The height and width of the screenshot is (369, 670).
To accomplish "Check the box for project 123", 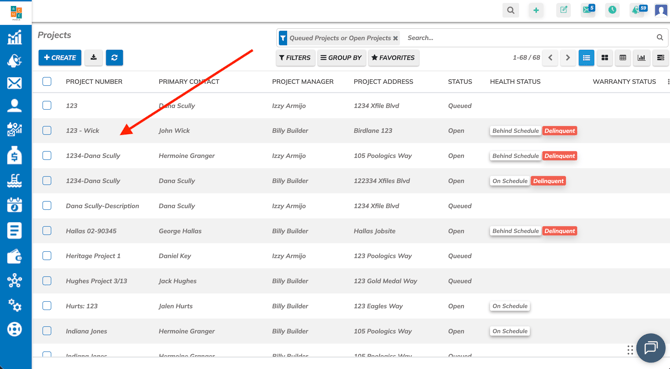I will (47, 105).
